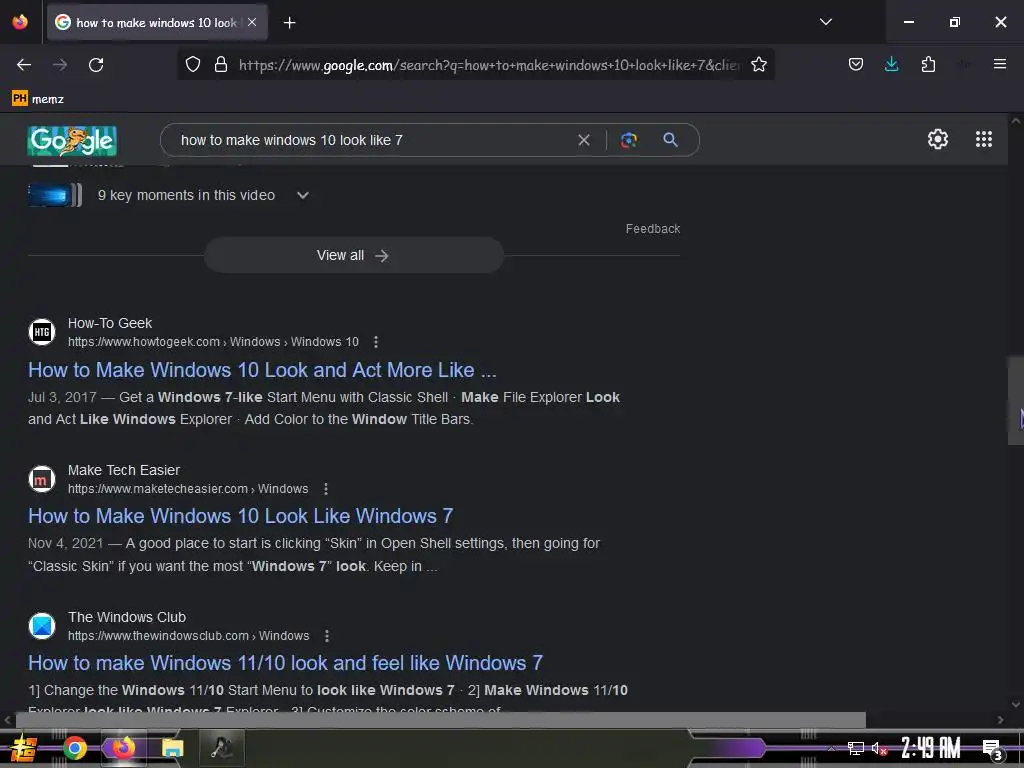1024x768 pixels.
Task: Open options dots for Make Tech Easier result
Action: pyautogui.click(x=326, y=488)
